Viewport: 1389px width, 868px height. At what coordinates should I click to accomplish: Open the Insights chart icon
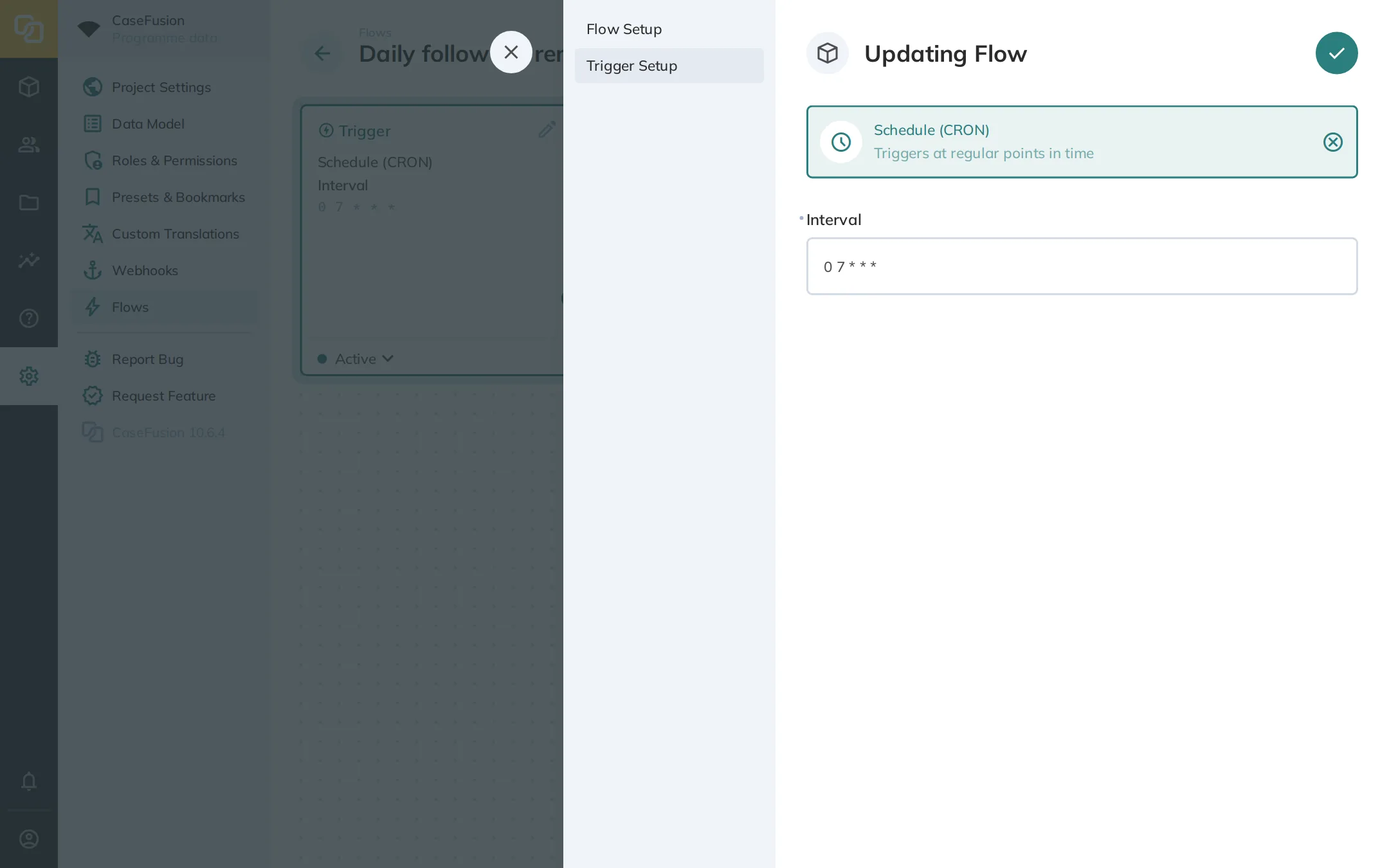(29, 260)
